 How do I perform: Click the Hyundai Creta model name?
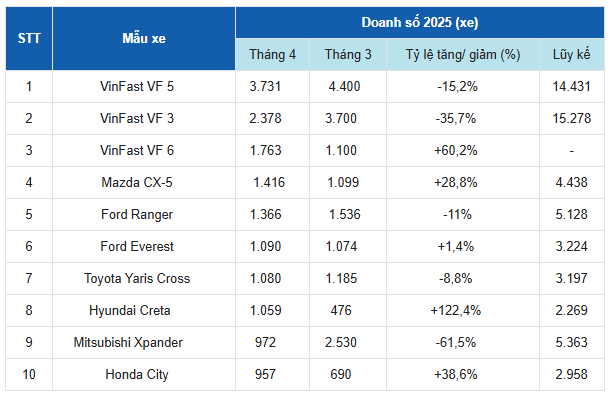144,310
